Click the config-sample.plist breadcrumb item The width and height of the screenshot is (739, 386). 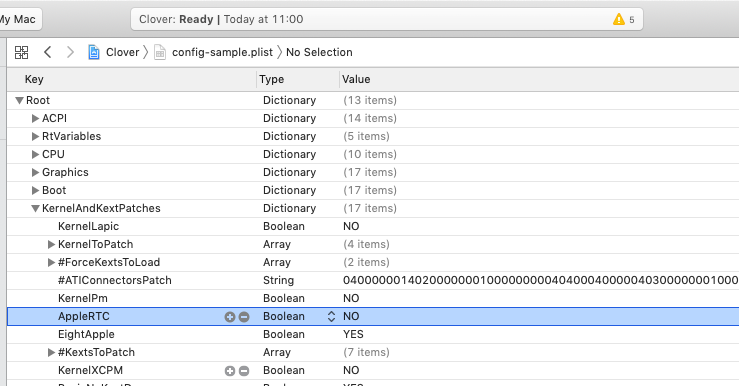[x=222, y=52]
